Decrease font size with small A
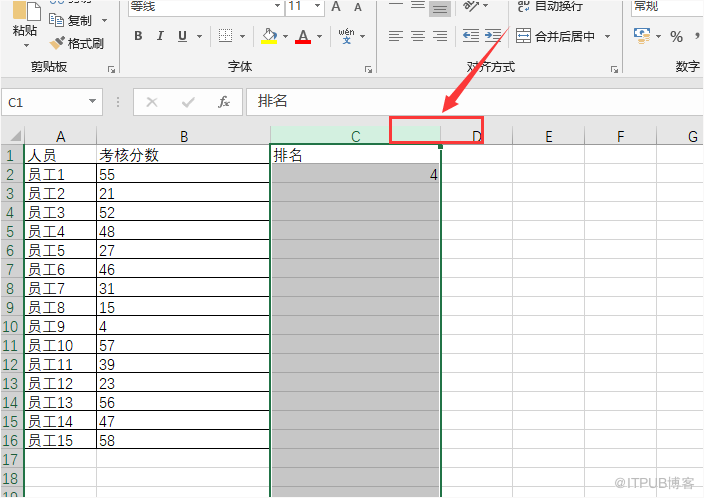Viewport: 704px width, 498px height. pyautogui.click(x=358, y=7)
